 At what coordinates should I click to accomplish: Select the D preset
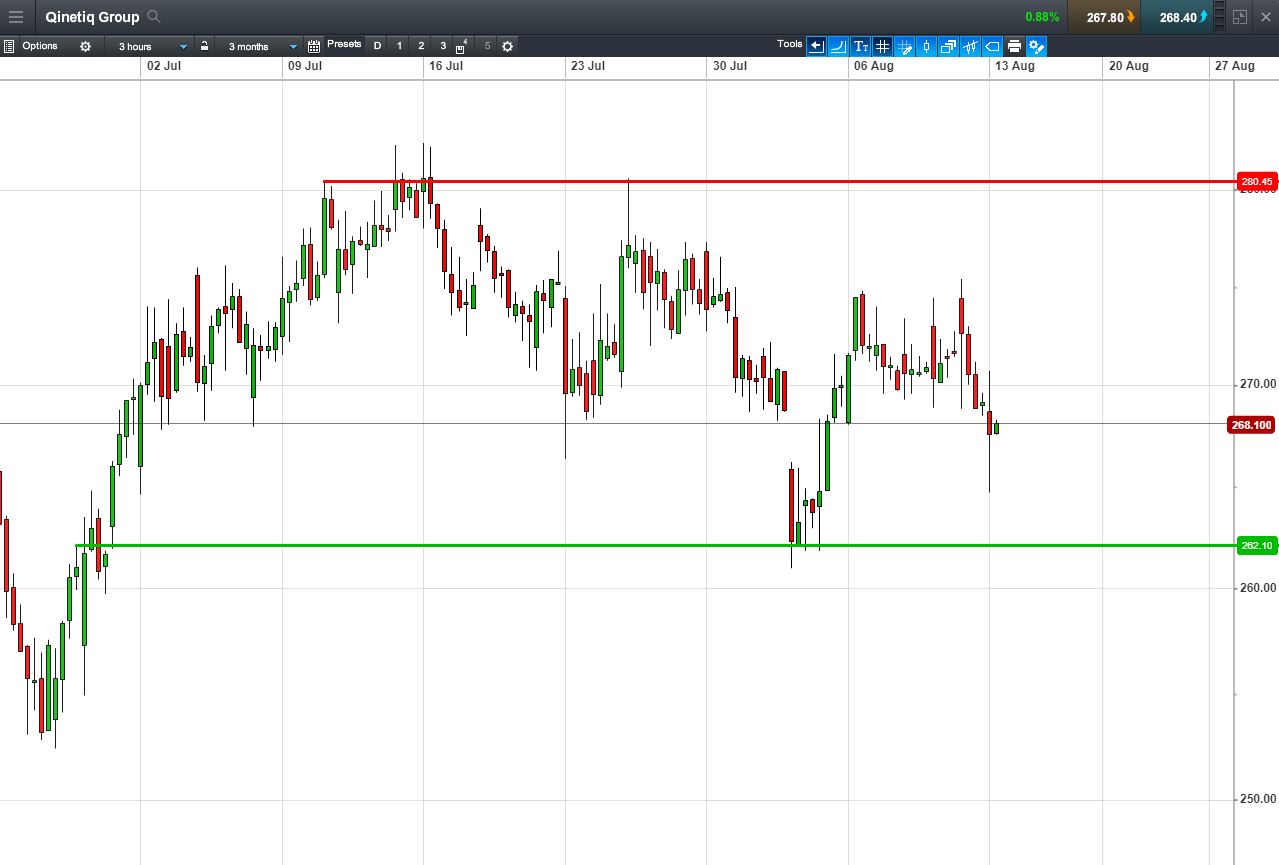(377, 46)
